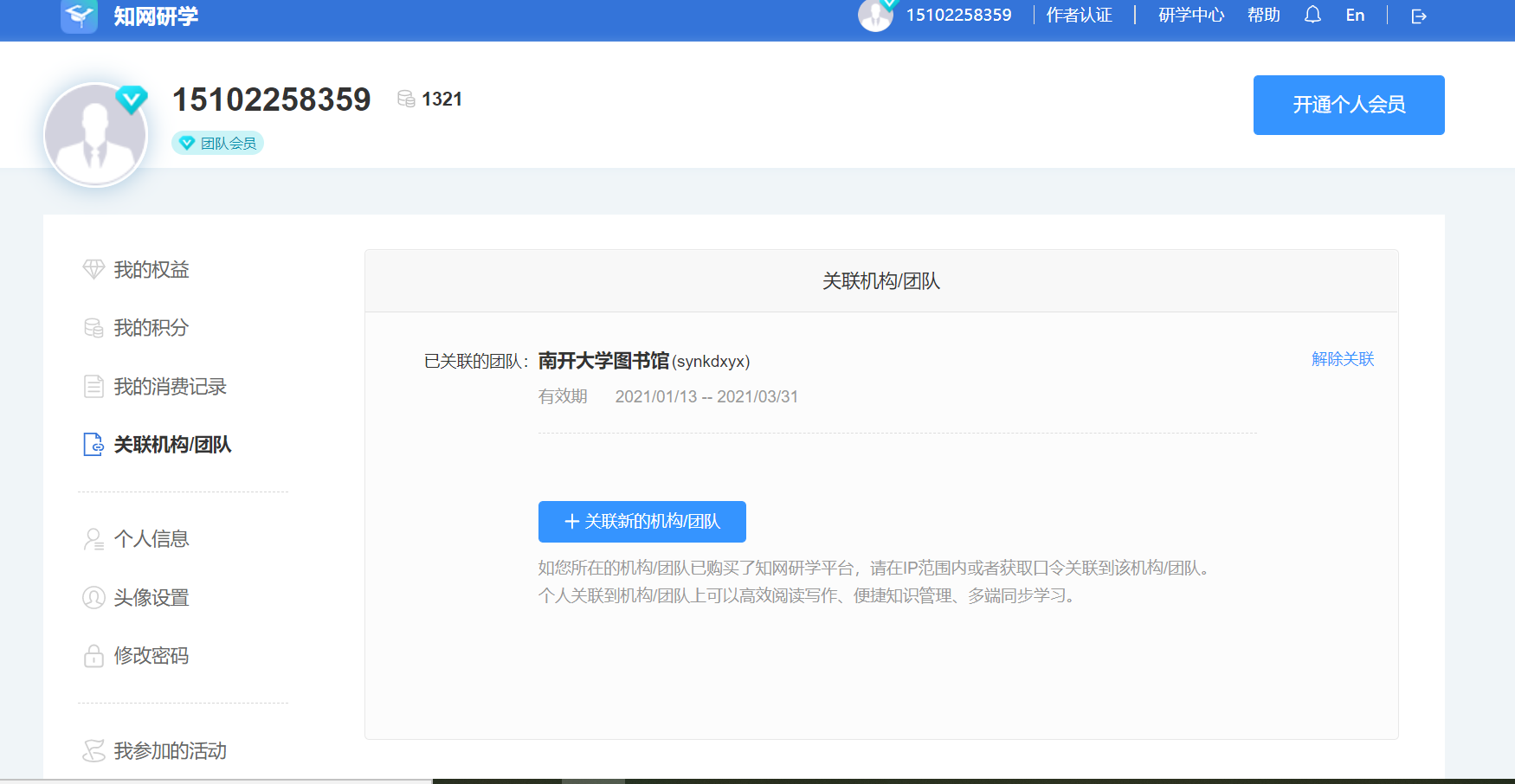Click the logout exit icon

pos(1418,16)
